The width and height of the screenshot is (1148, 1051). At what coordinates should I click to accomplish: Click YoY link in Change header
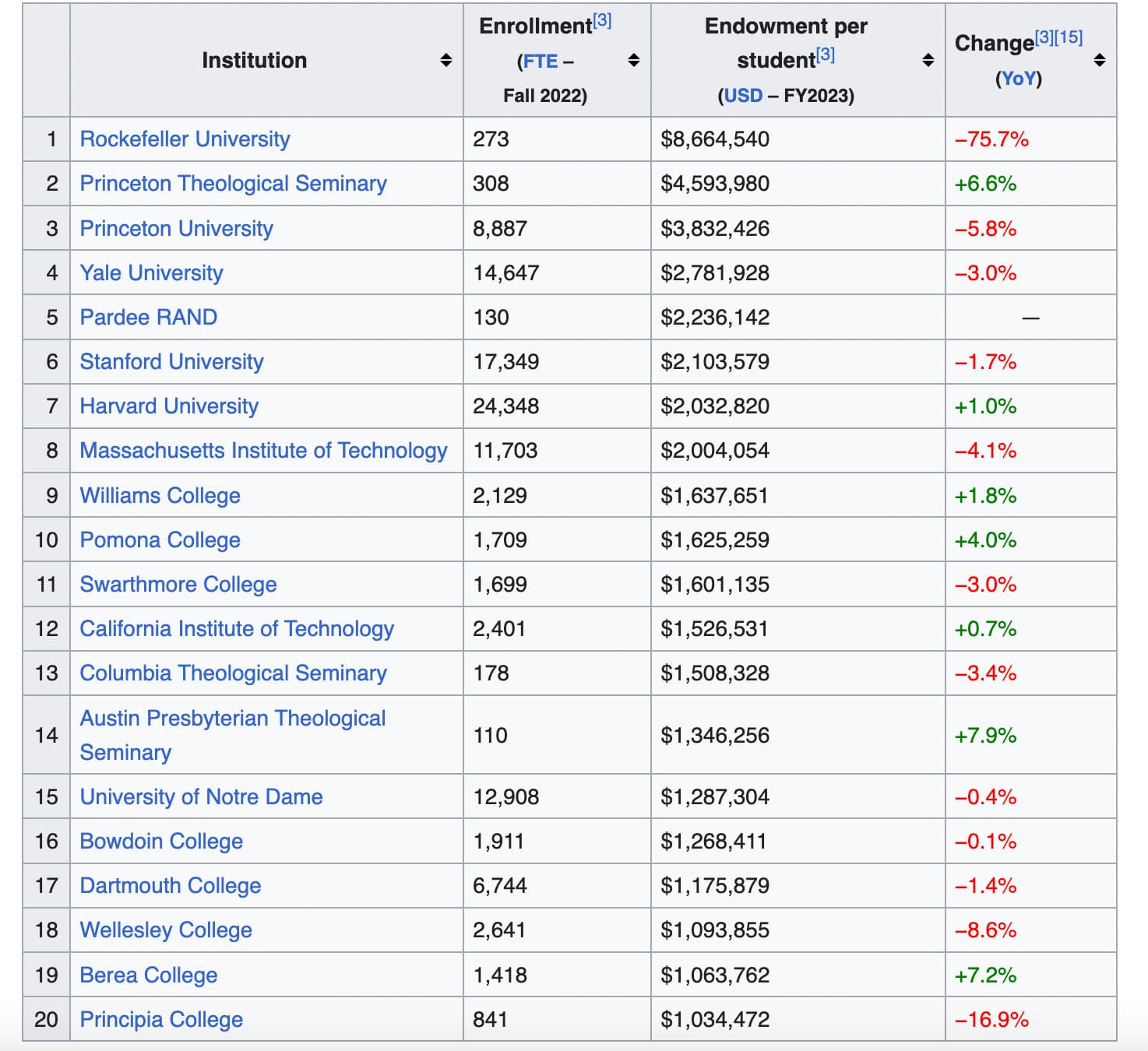[x=1019, y=79]
